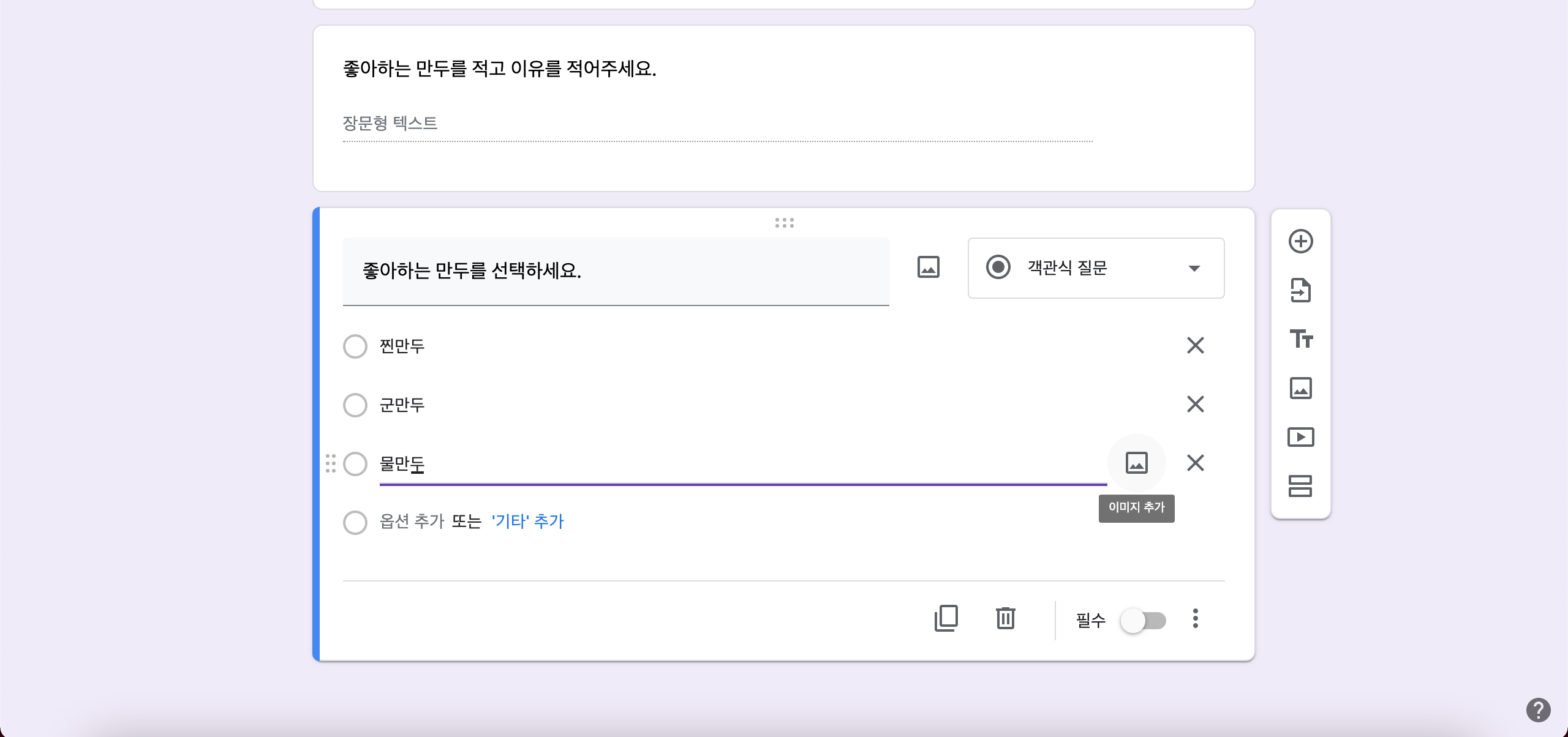
Task: Open the 객관식 질문 type dropdown
Action: [1095, 268]
